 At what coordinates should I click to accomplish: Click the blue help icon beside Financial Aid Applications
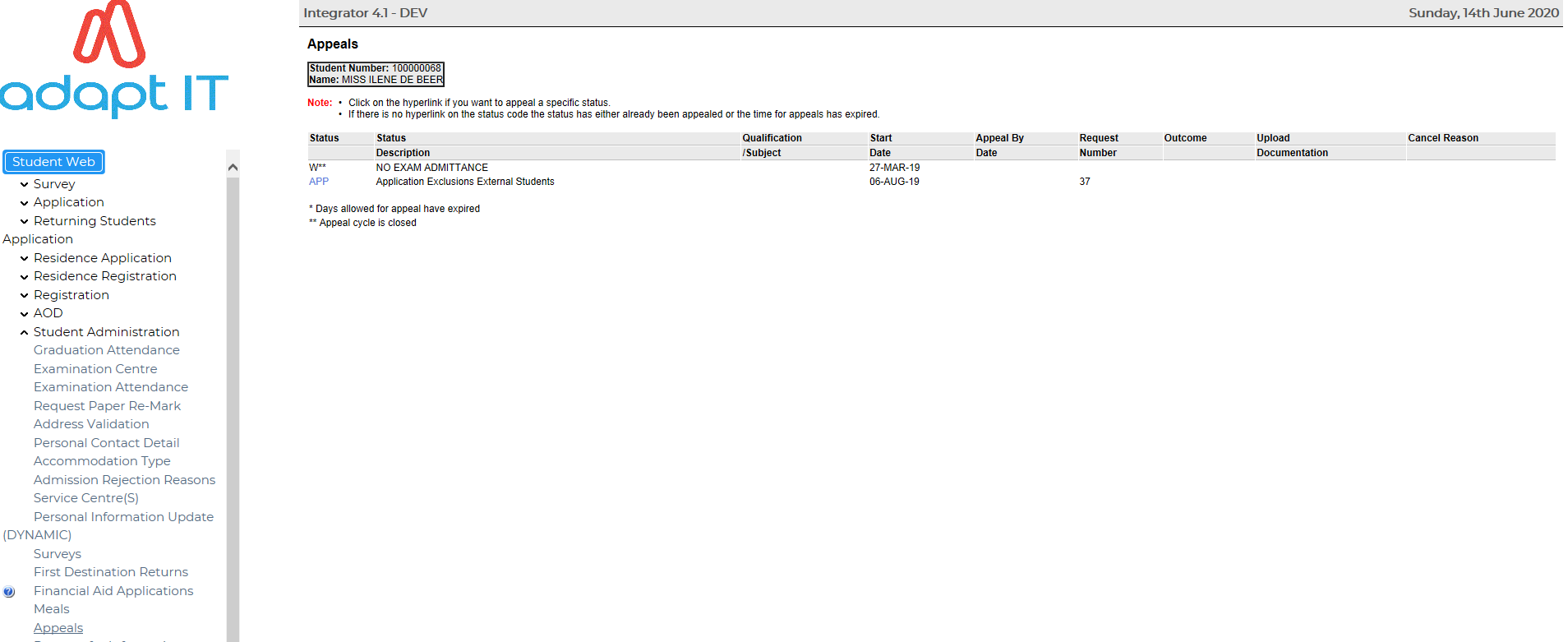pyautogui.click(x=9, y=592)
